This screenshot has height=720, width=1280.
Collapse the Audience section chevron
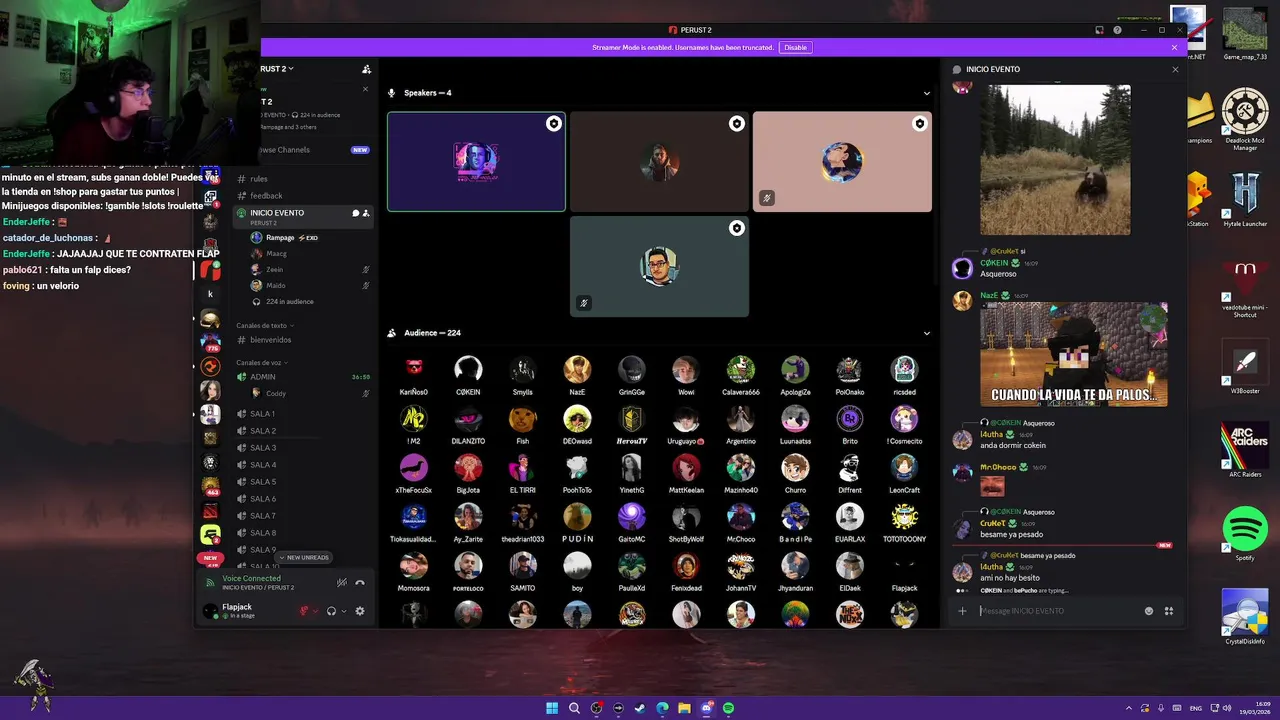pos(926,333)
